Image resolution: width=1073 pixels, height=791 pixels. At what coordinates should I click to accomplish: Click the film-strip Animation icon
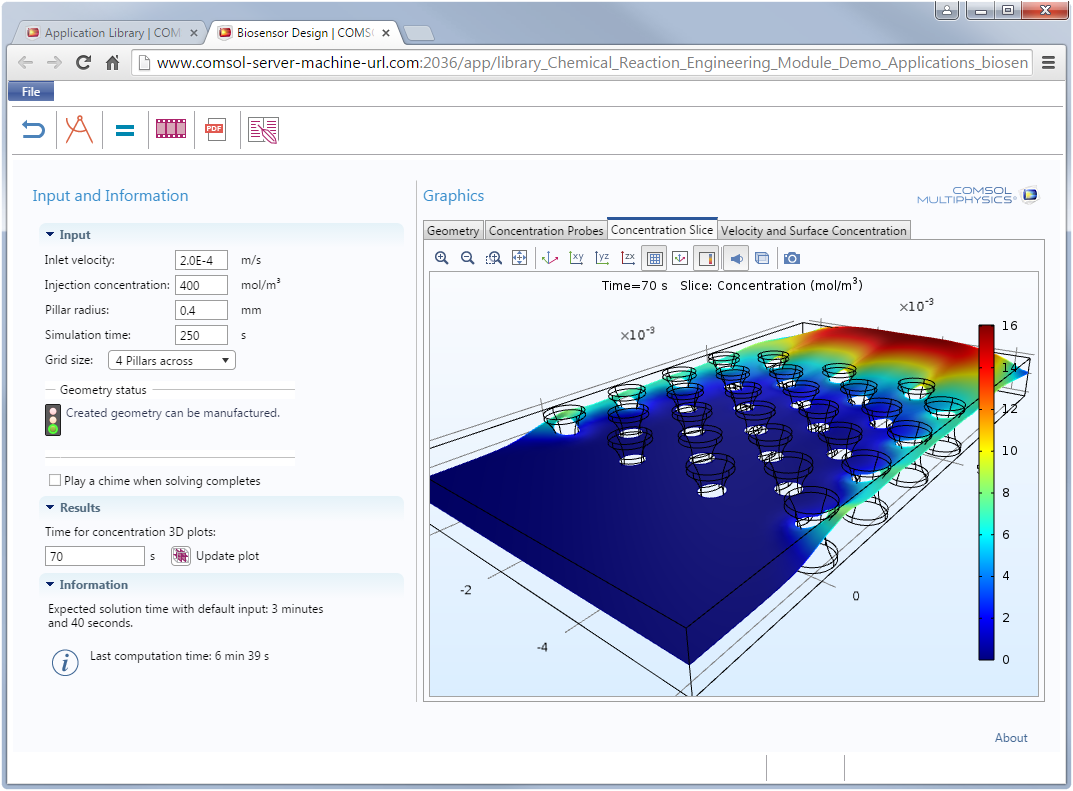171,129
